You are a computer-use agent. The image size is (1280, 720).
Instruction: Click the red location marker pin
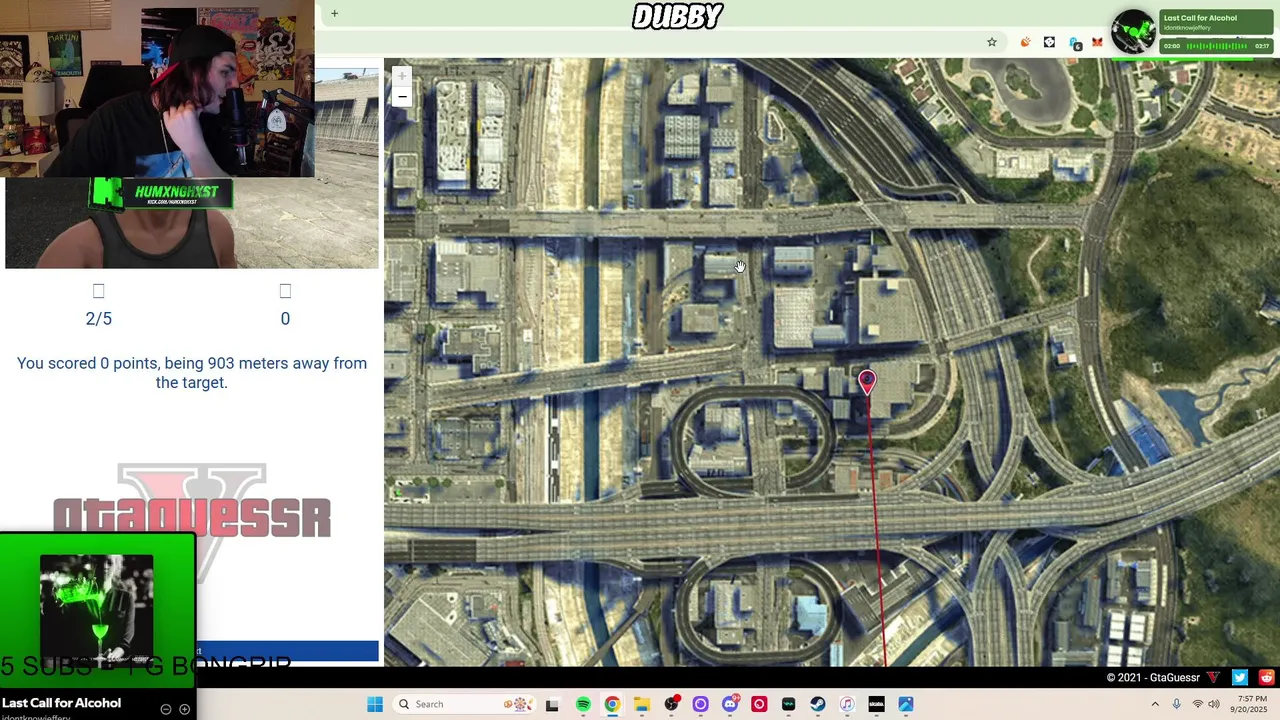867,381
